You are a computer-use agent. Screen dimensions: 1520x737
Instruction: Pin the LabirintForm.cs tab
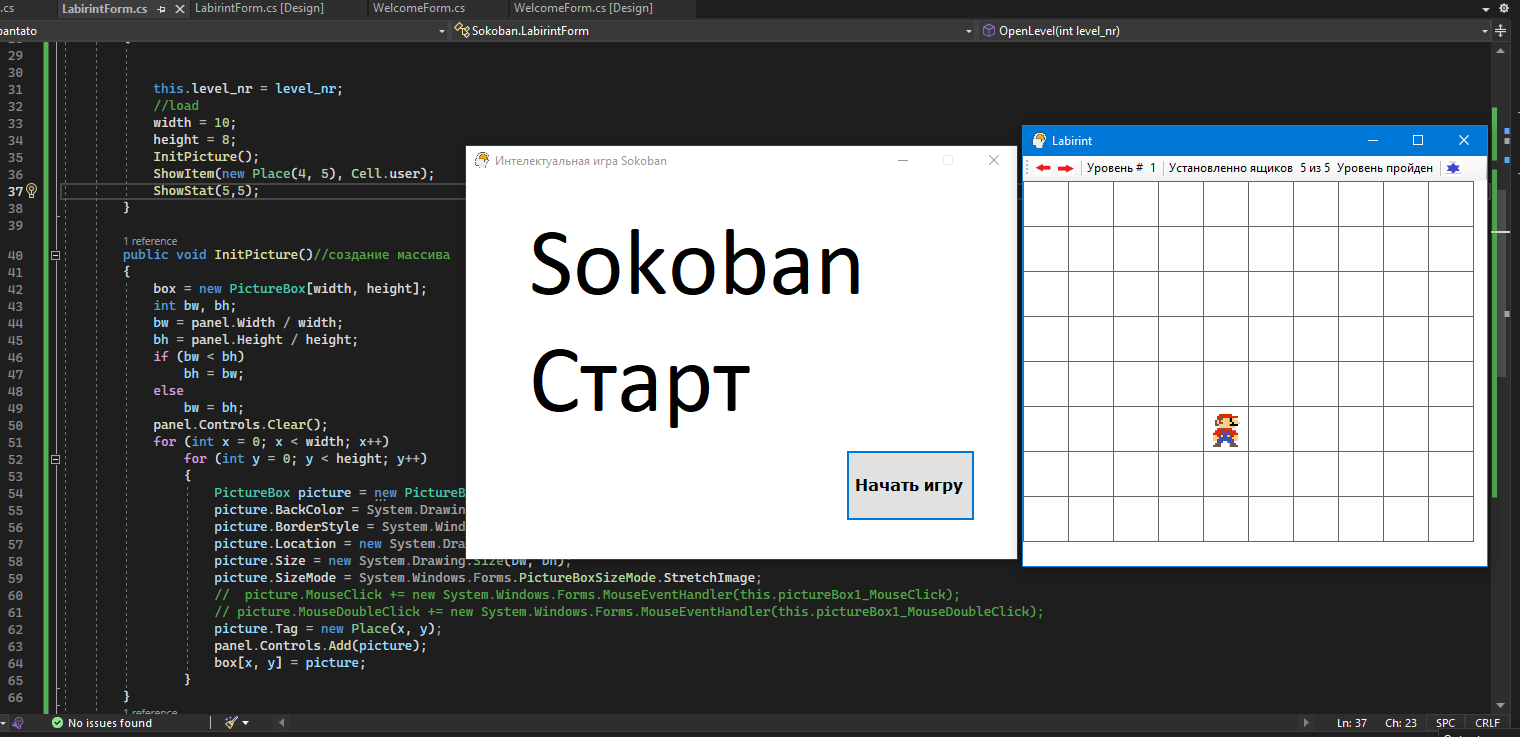point(162,8)
